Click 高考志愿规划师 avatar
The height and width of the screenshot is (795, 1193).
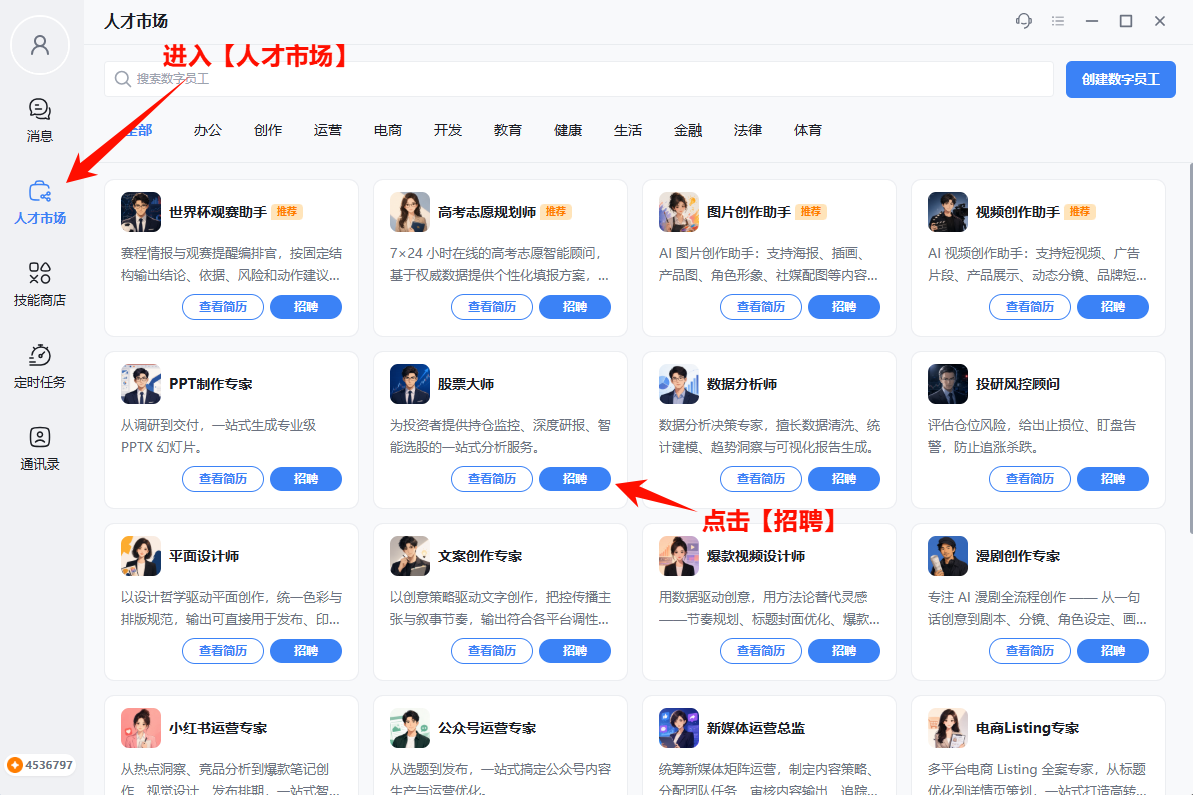409,211
